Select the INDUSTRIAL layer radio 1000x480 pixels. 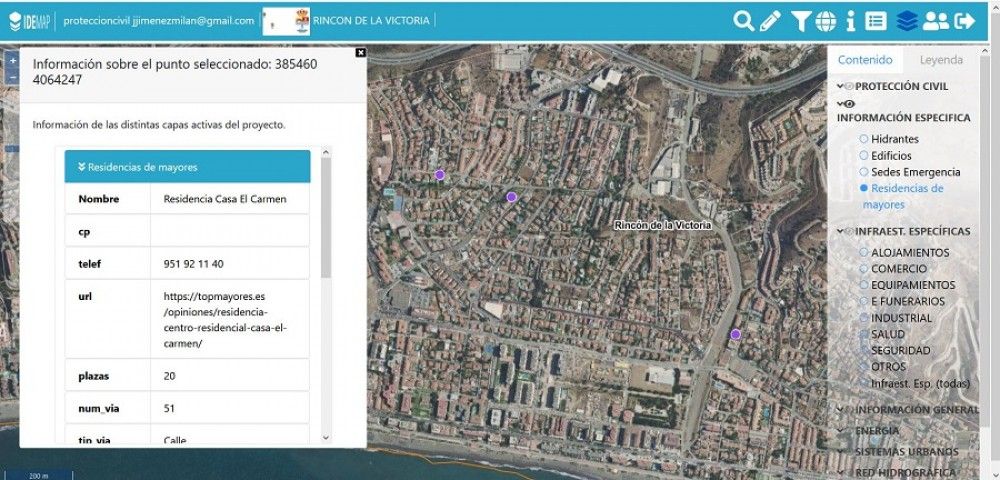pyautogui.click(x=864, y=317)
